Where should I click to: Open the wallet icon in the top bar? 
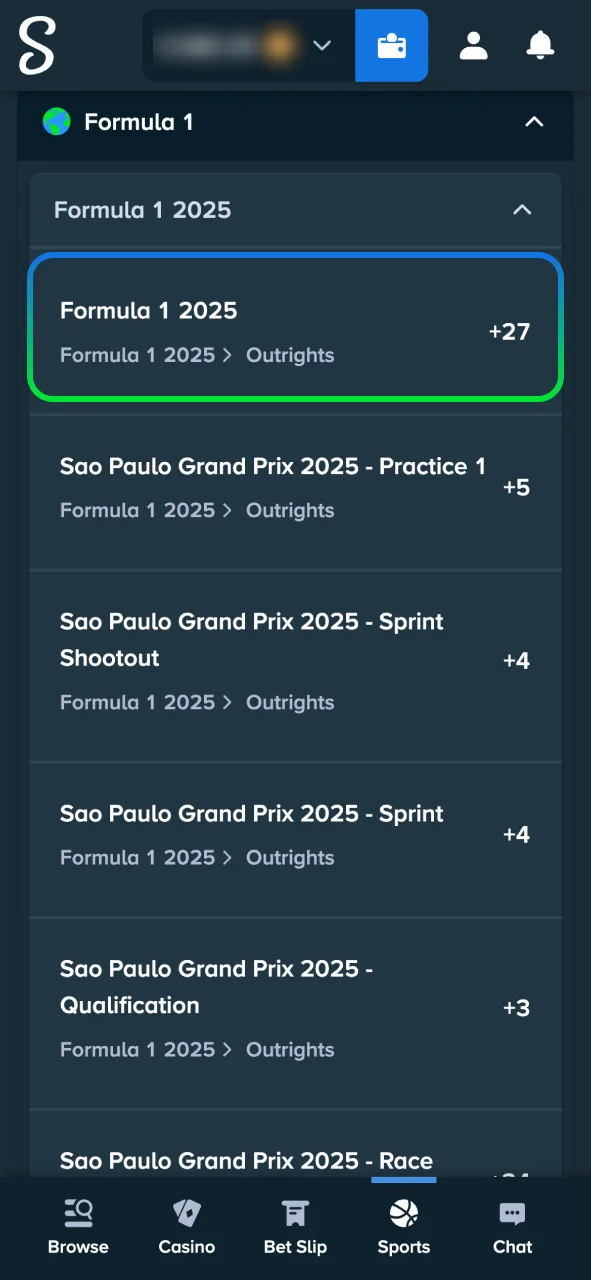[391, 45]
